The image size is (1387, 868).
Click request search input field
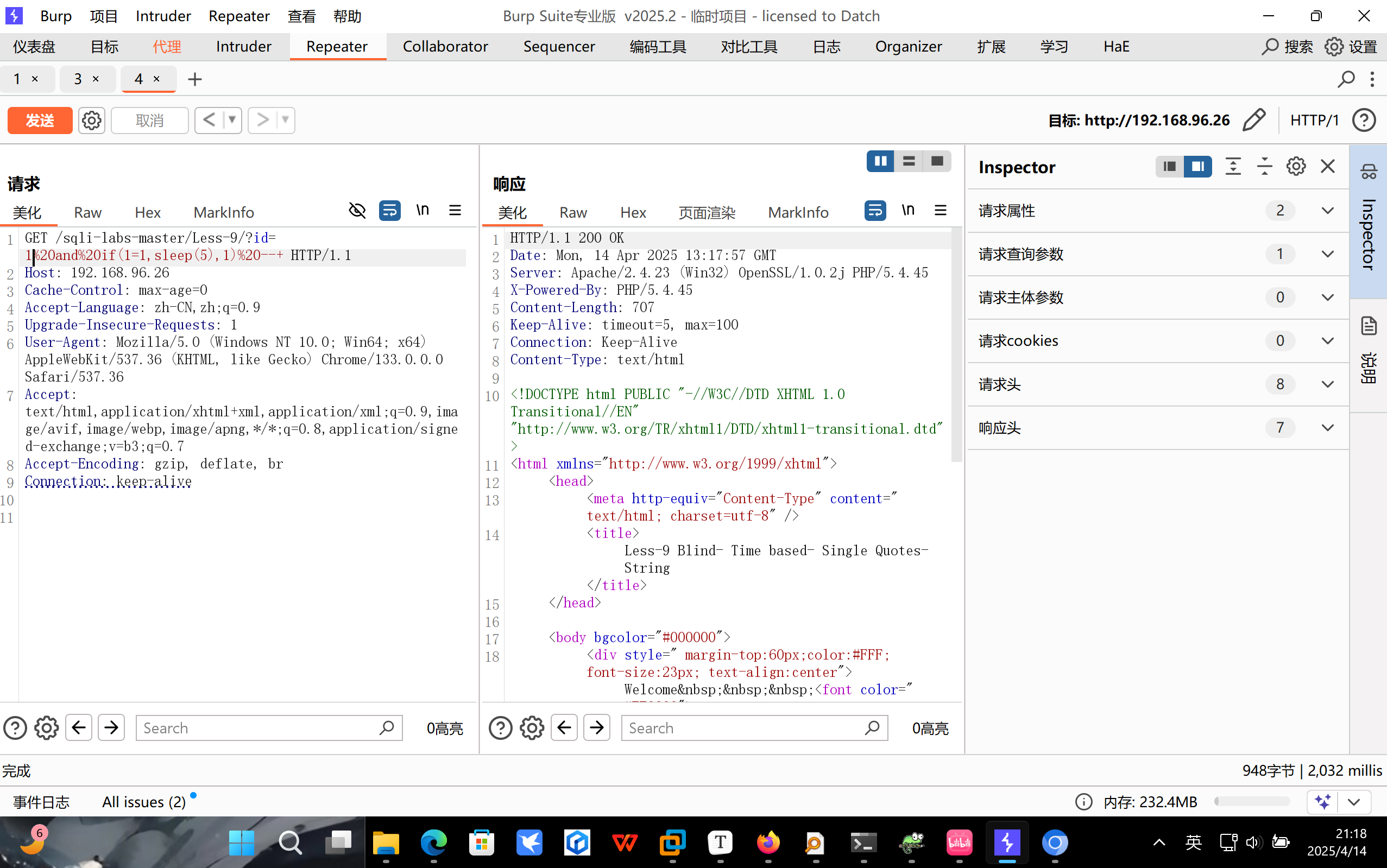coord(269,728)
